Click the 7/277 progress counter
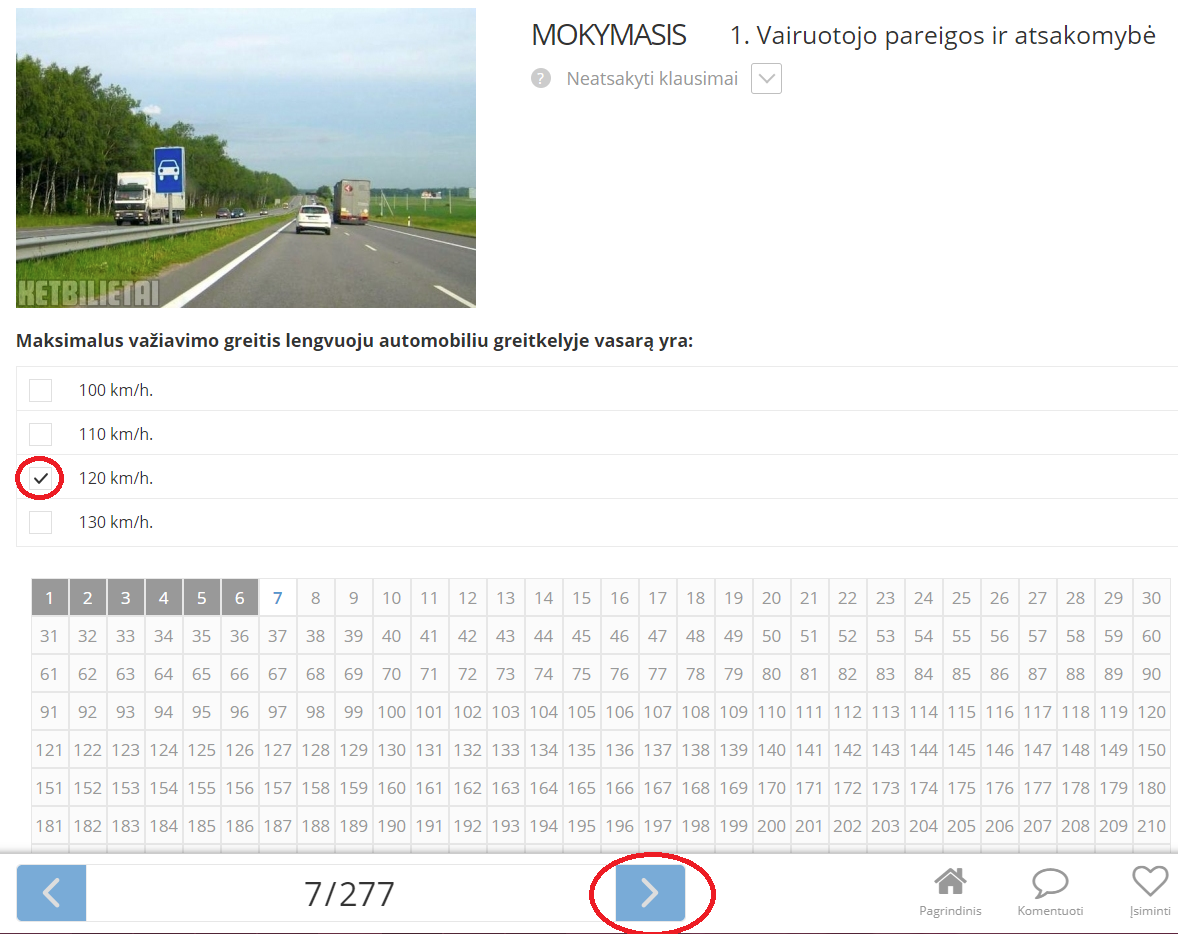The width and height of the screenshot is (1178, 934). (x=349, y=893)
